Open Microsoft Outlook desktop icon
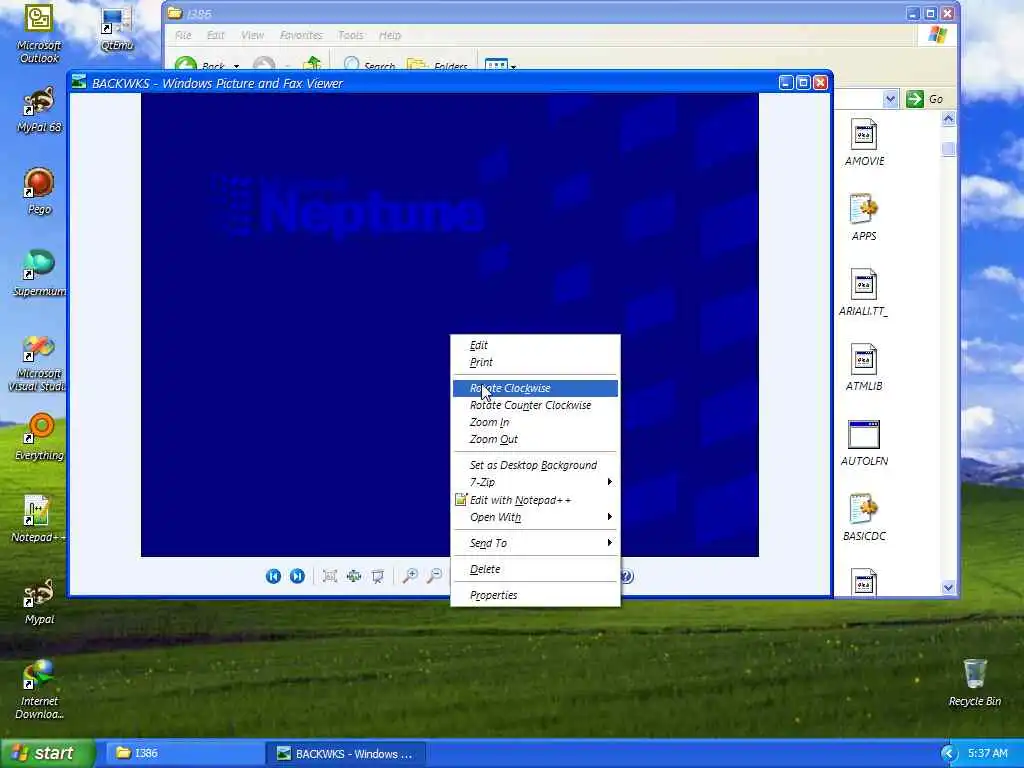The width and height of the screenshot is (1024, 768). pos(39,34)
